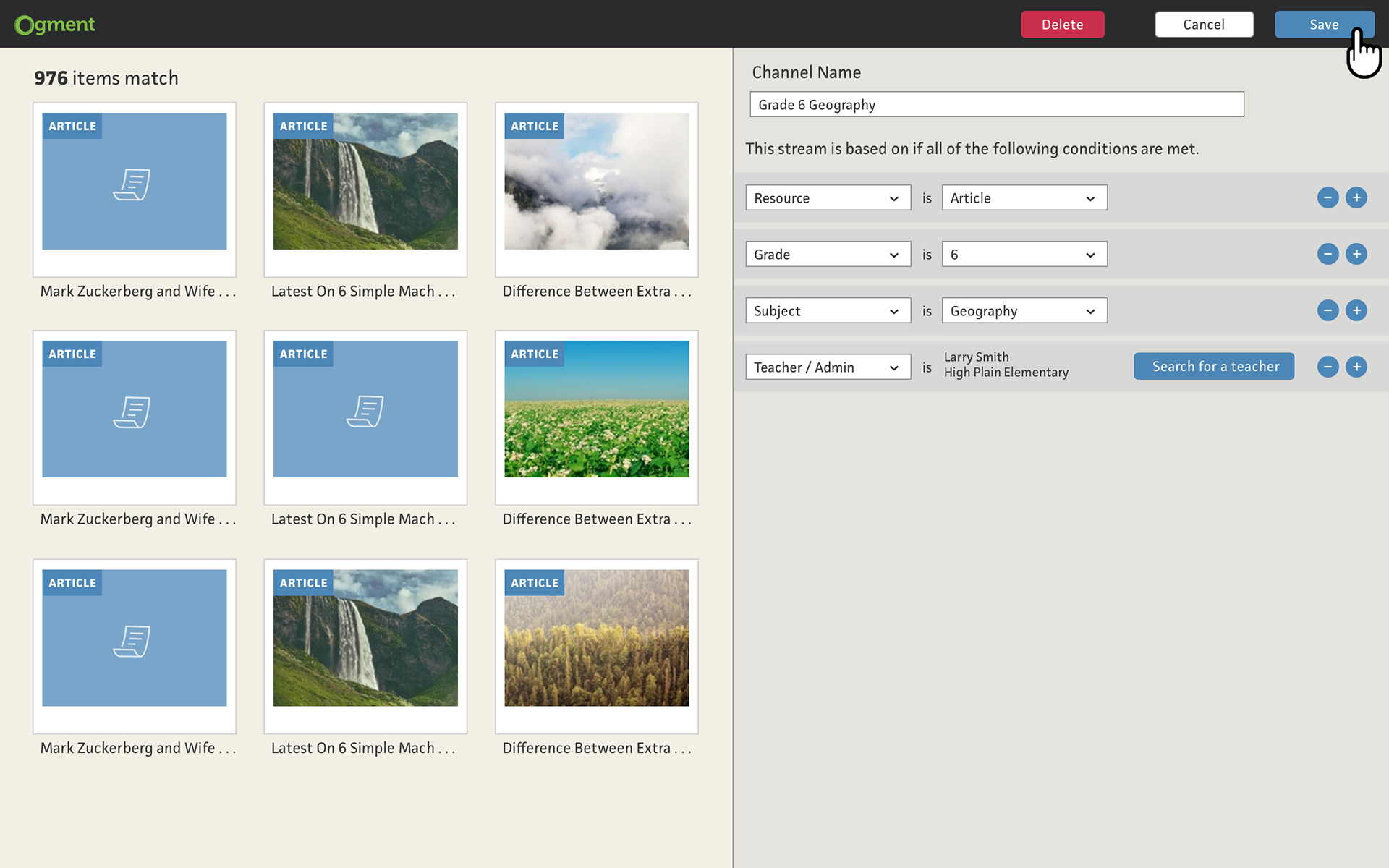Image resolution: width=1389 pixels, height=868 pixels.
Task: Open the Geography value dropdown
Action: point(1024,310)
